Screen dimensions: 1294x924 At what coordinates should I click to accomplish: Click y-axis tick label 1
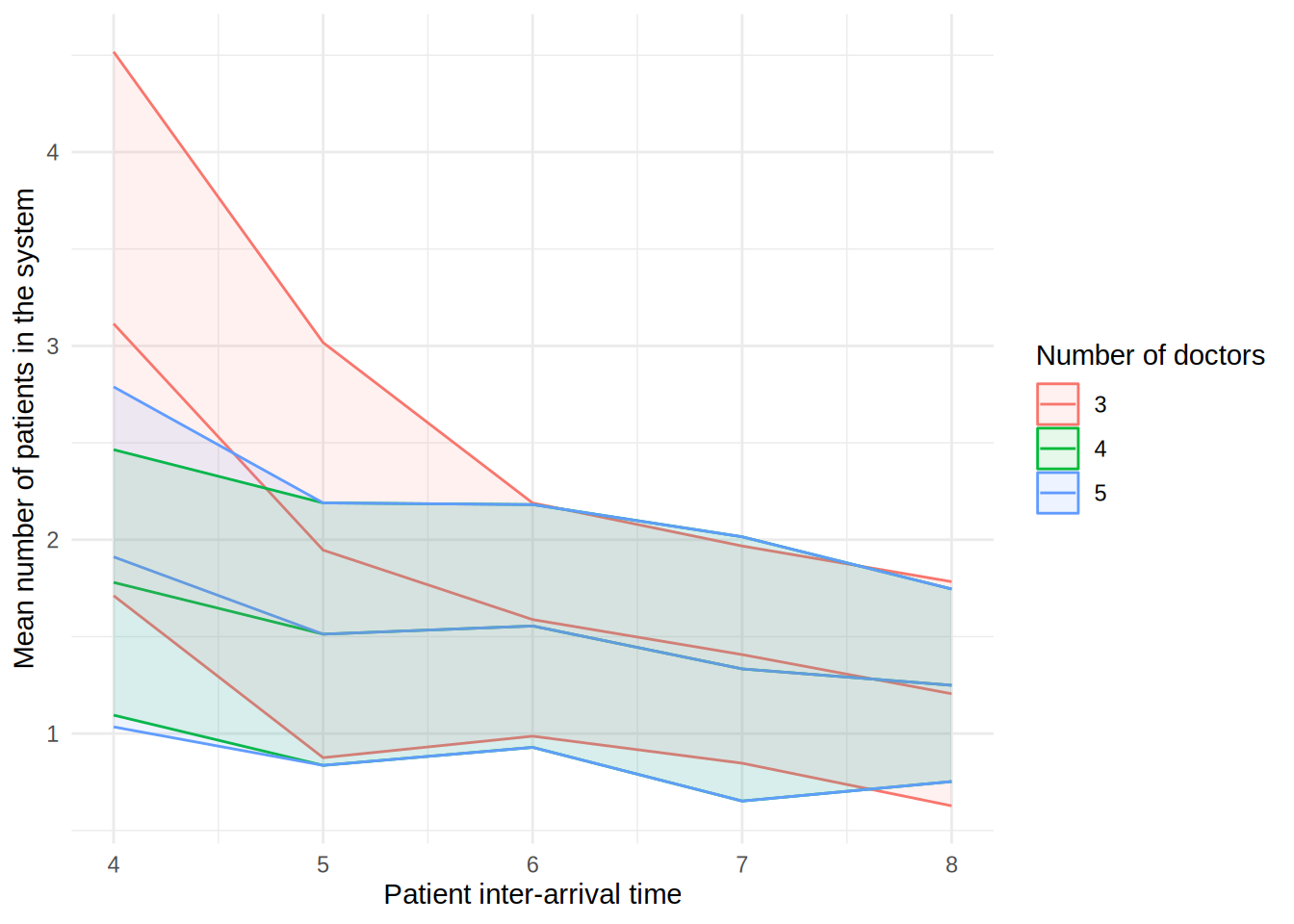point(53,734)
